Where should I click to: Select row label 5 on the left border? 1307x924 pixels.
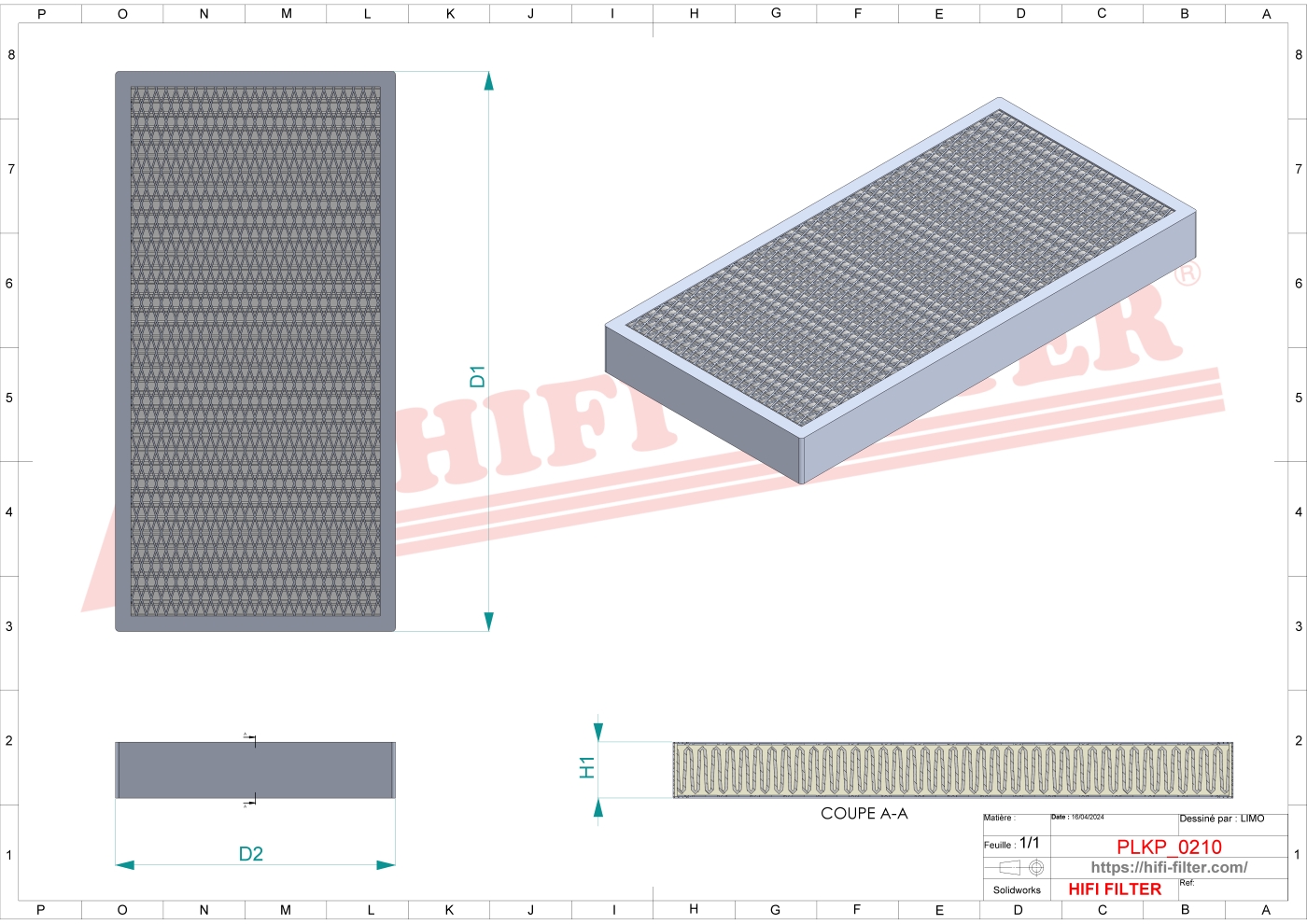[x=9, y=398]
